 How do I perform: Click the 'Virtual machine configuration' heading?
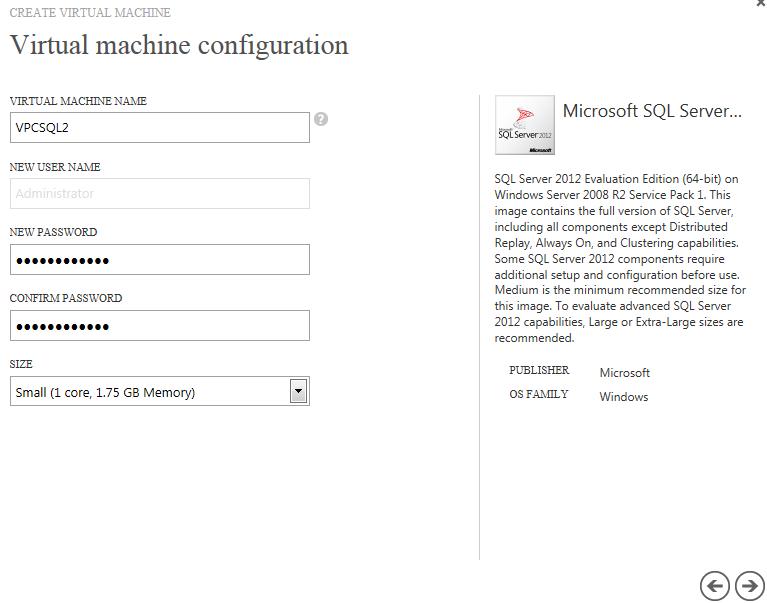[x=179, y=45]
